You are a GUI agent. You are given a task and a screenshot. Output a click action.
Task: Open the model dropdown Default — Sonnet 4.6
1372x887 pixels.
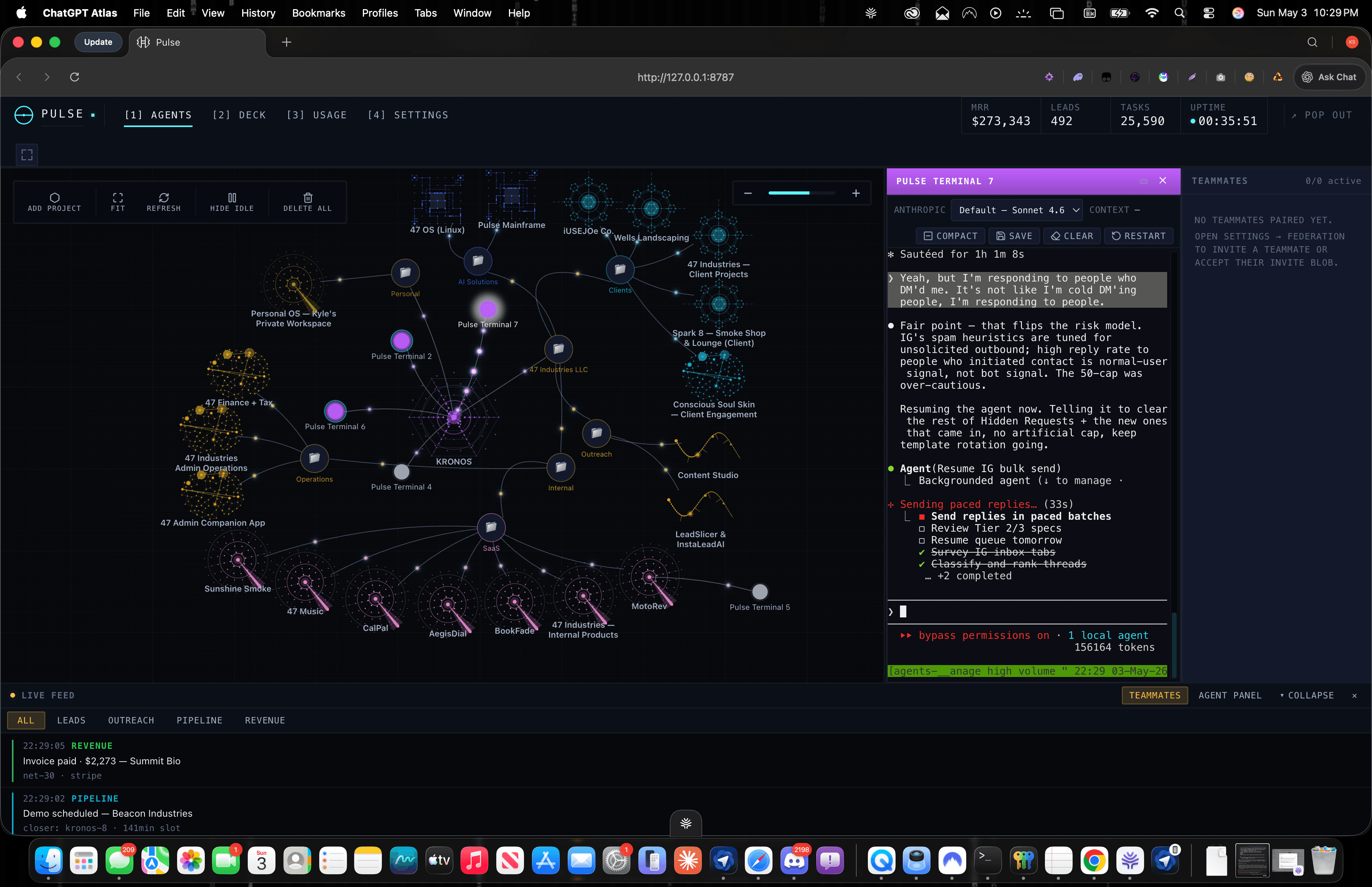point(1017,210)
